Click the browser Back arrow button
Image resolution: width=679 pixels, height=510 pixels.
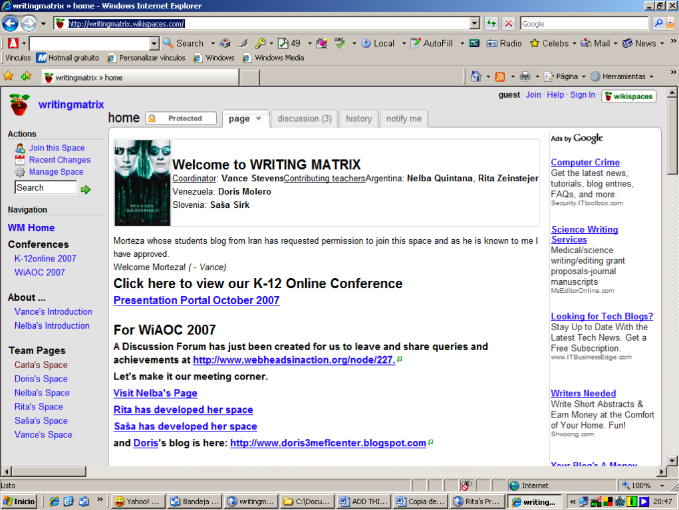[10, 23]
